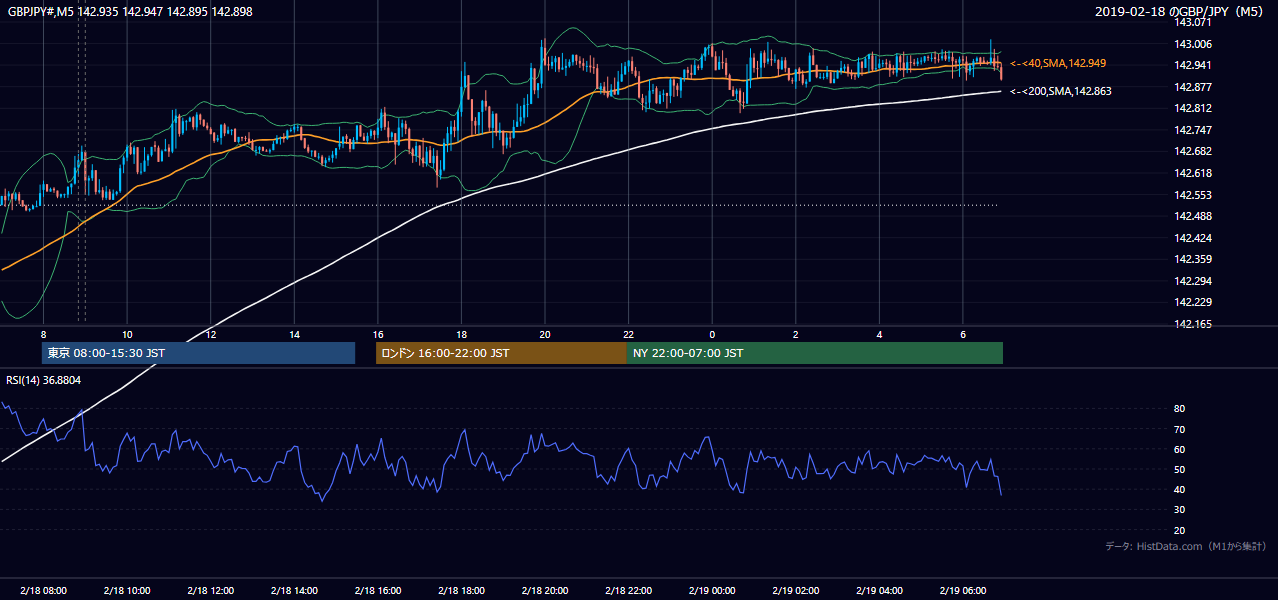Click price axis value 142.488

tap(1192, 216)
